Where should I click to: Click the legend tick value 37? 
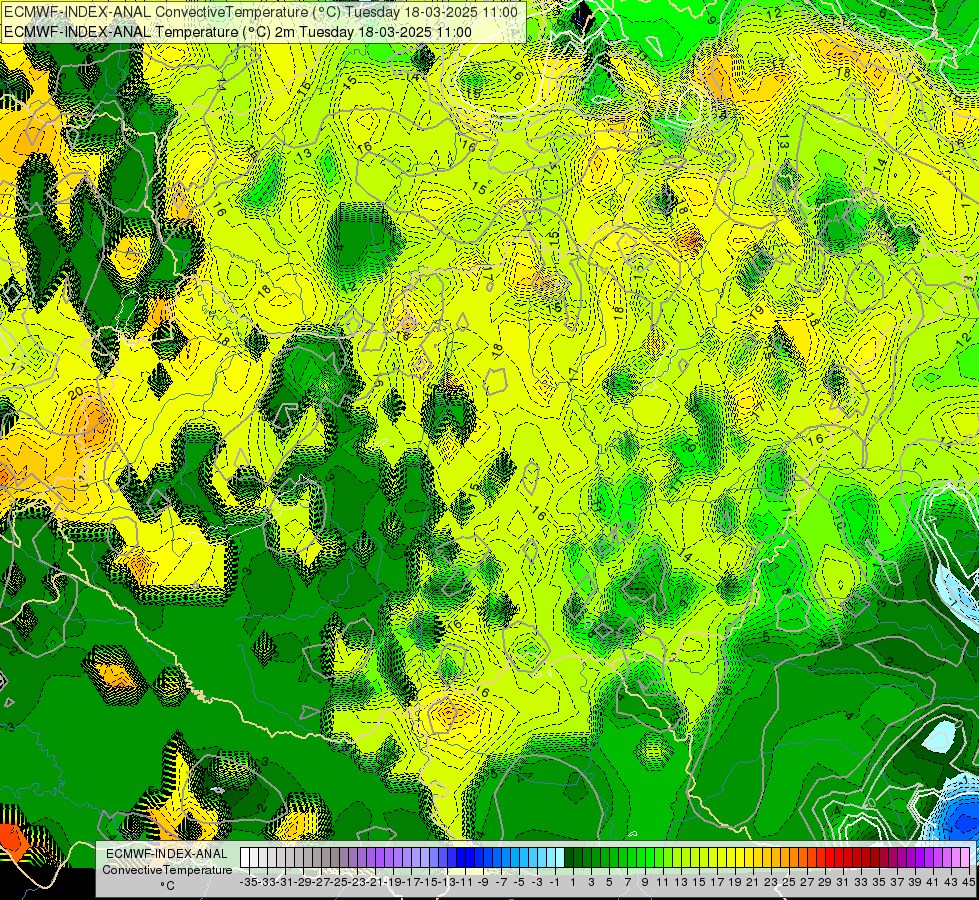pos(897,882)
